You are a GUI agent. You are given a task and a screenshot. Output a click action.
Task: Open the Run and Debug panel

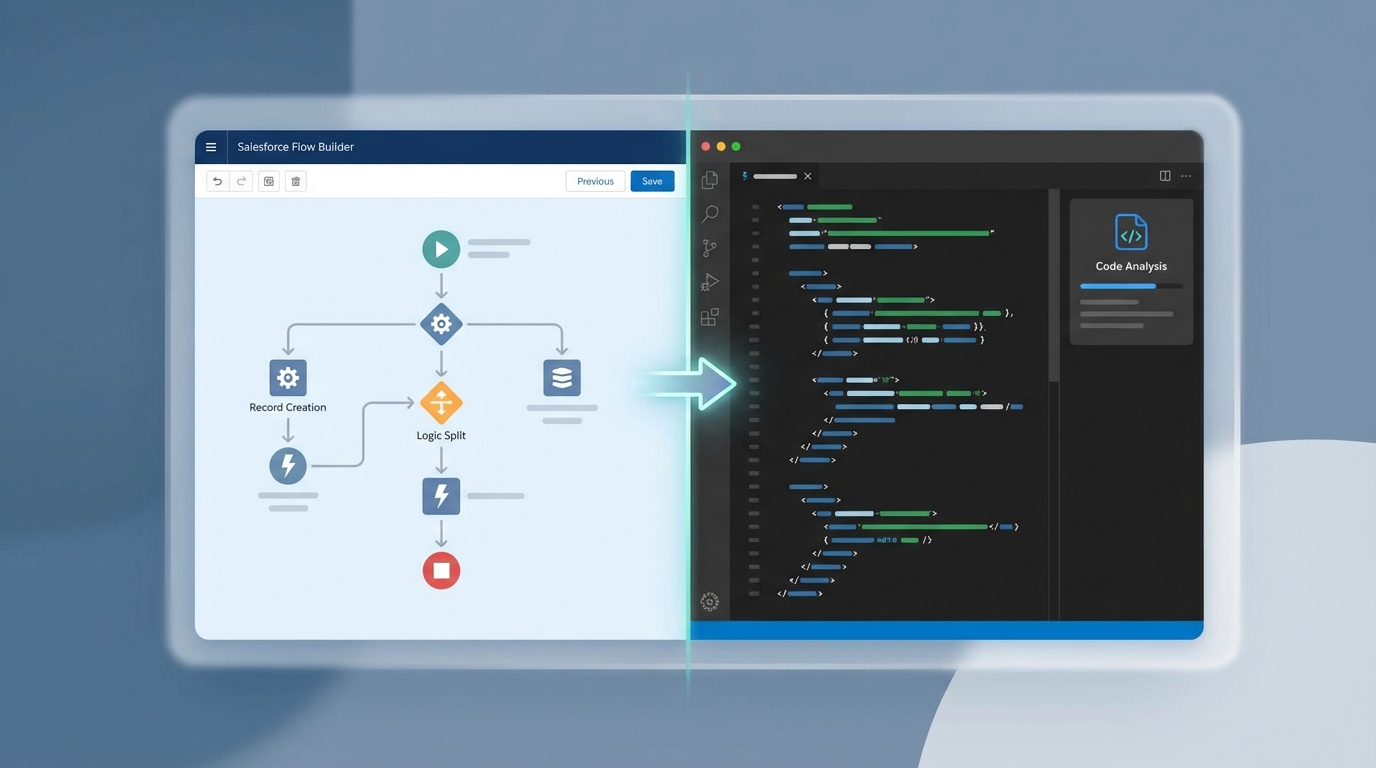[710, 281]
